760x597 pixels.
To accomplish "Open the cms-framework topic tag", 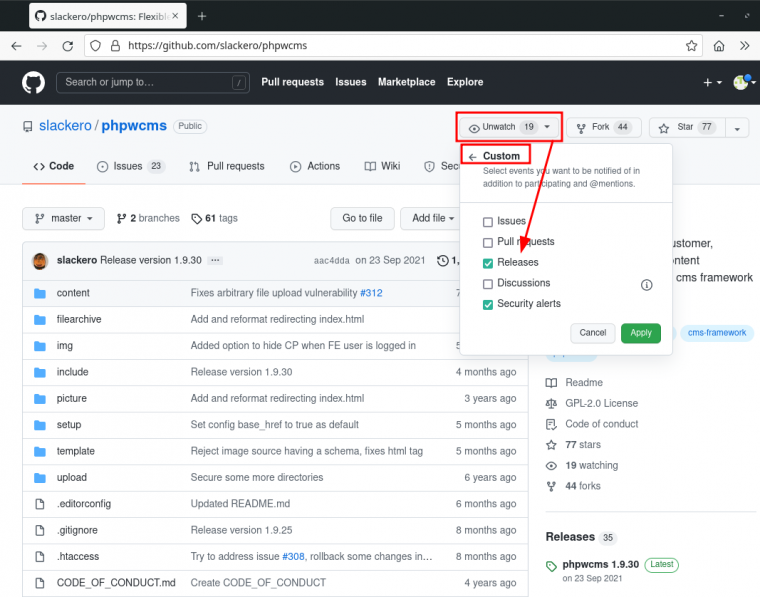I will (x=717, y=333).
